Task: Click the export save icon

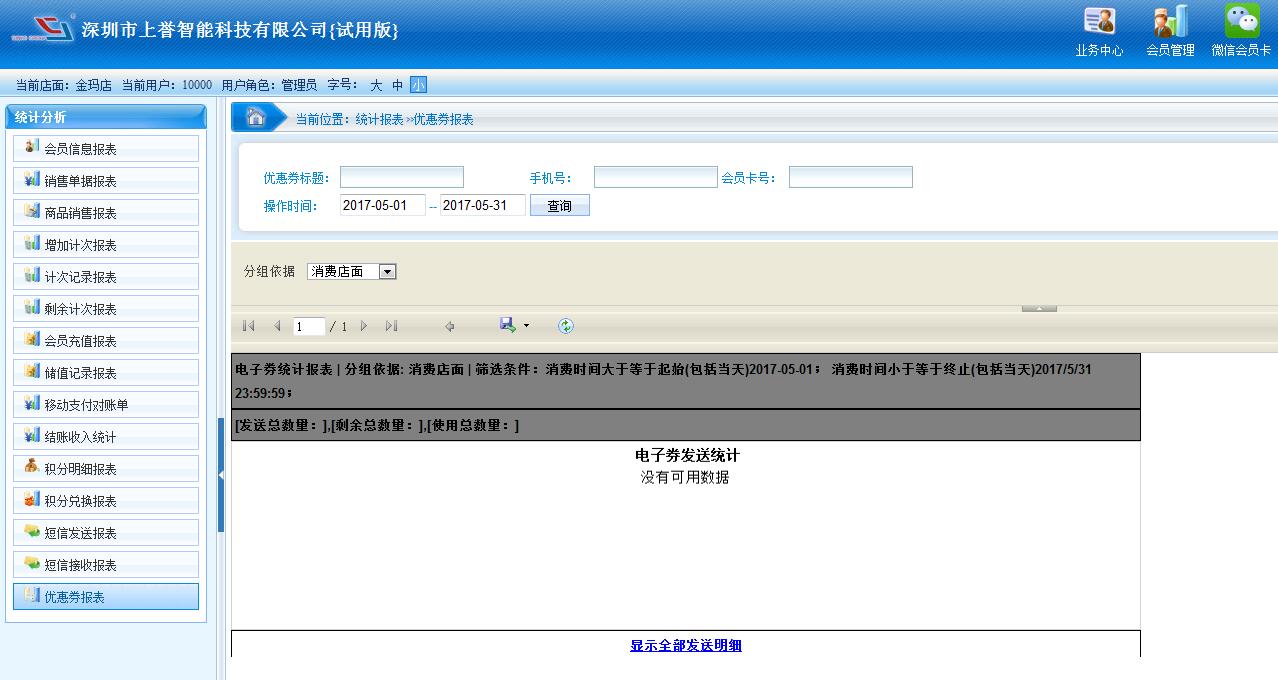Action: pyautogui.click(x=507, y=325)
